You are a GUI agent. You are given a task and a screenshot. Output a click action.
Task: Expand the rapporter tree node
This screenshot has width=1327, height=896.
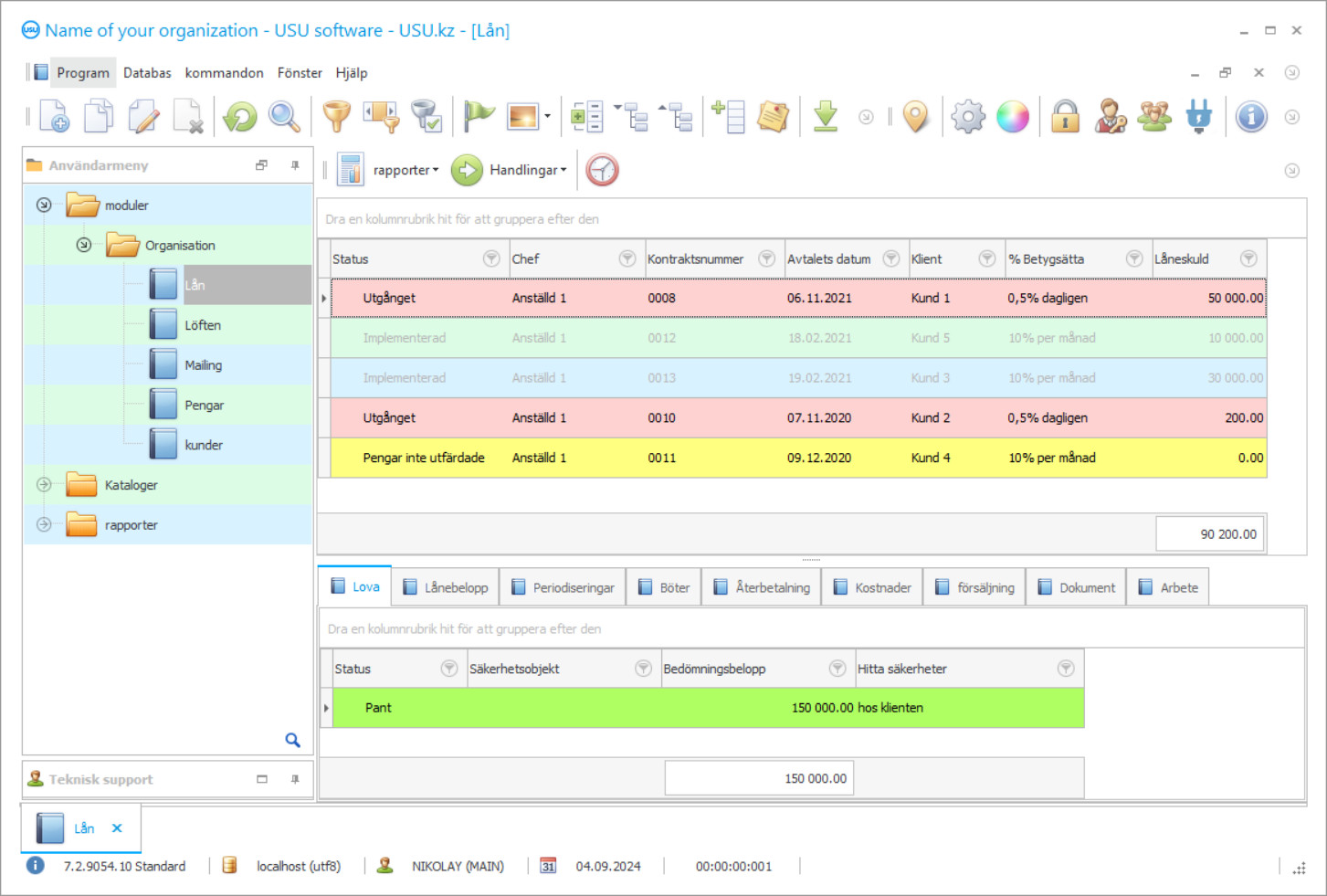click(x=44, y=525)
